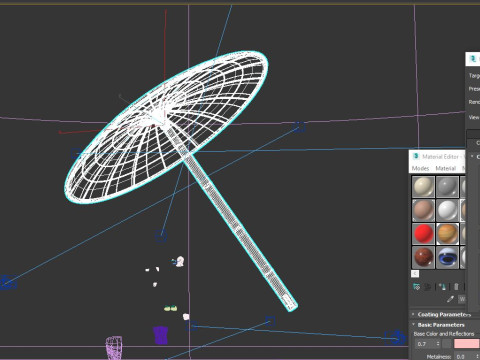Open the pink base color swatch

pos(466,344)
